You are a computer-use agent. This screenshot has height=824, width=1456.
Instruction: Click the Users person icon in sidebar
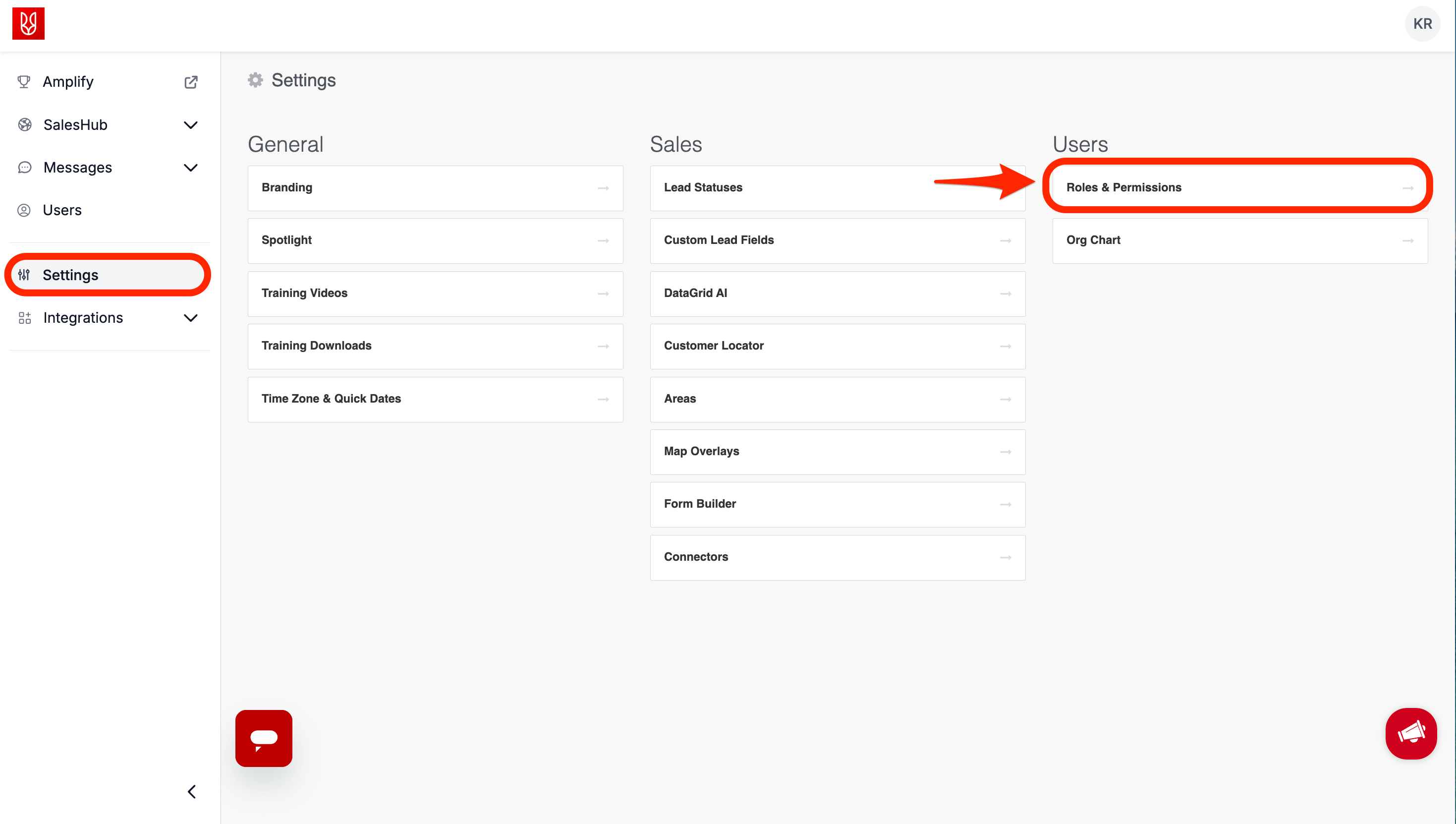[24, 210]
